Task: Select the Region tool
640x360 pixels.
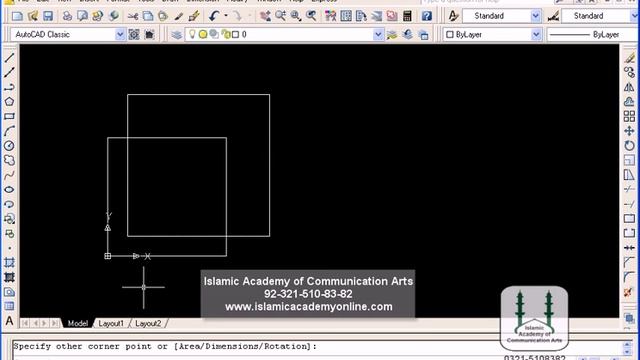Action: pyautogui.click(x=9, y=292)
